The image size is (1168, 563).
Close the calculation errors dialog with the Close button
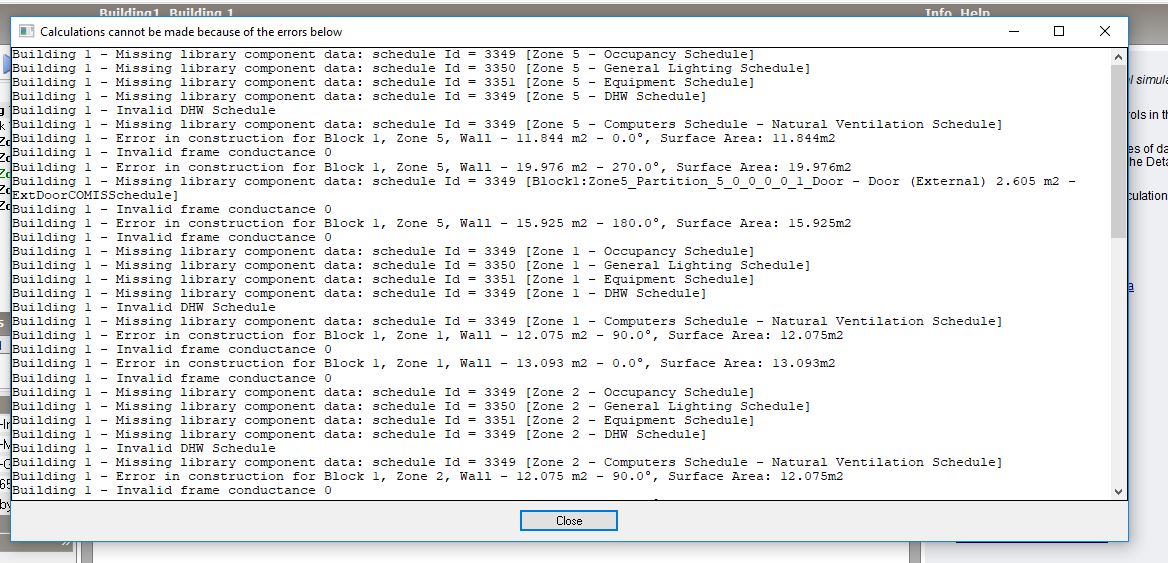pyautogui.click(x=568, y=521)
